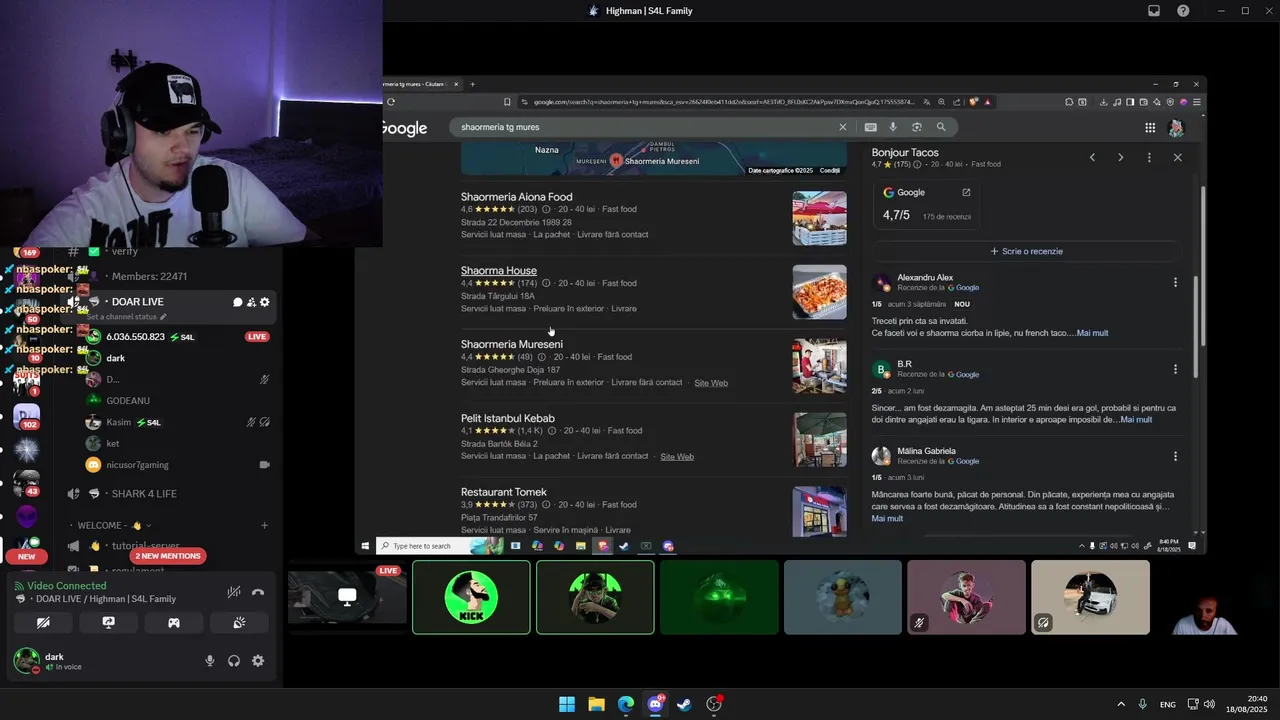The image size is (1280, 720).
Task: Open Site Web link for Pelit Istanbul Kebab
Action: point(677,457)
